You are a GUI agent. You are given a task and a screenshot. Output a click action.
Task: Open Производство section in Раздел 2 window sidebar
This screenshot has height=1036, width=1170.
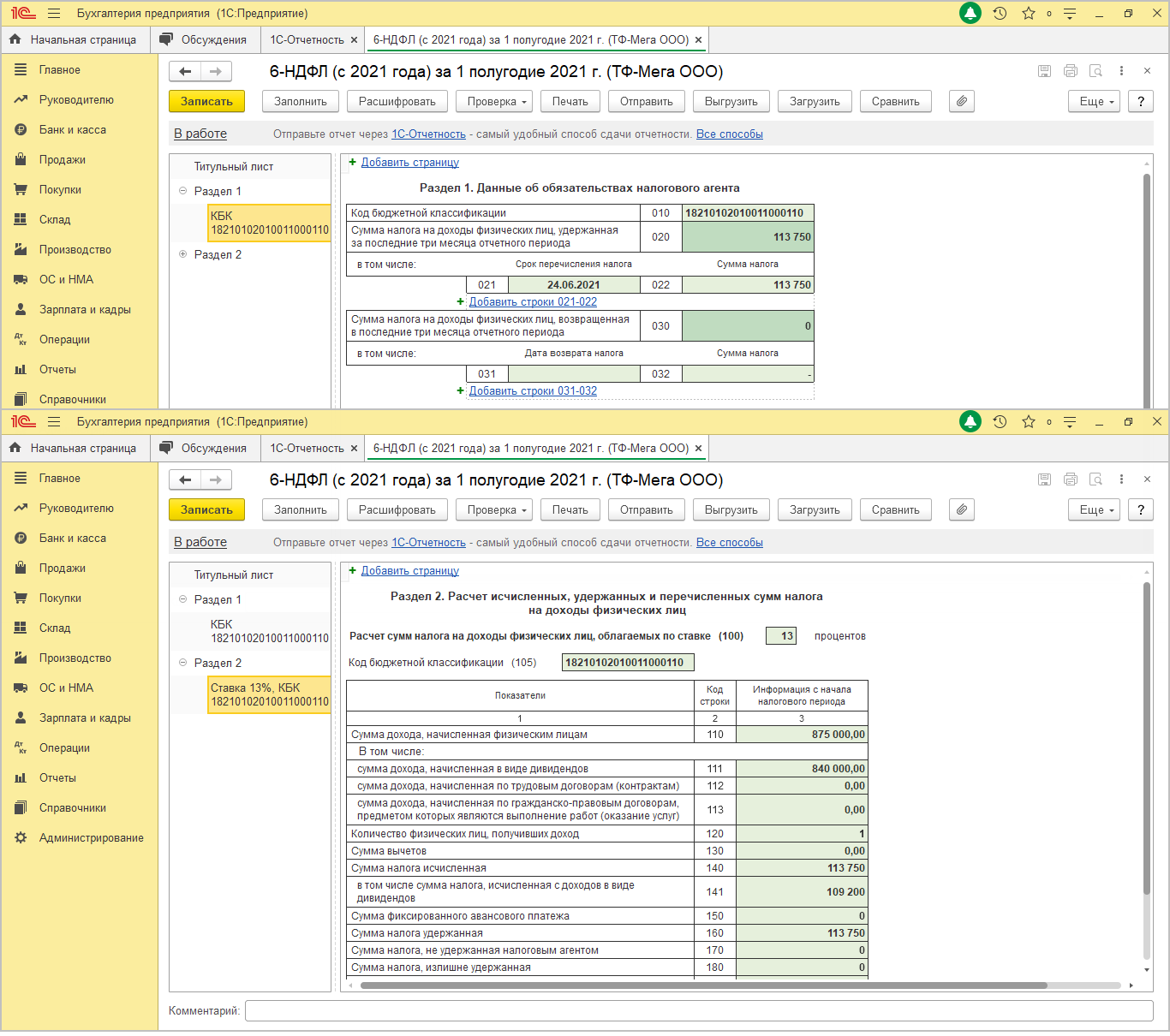75,658
